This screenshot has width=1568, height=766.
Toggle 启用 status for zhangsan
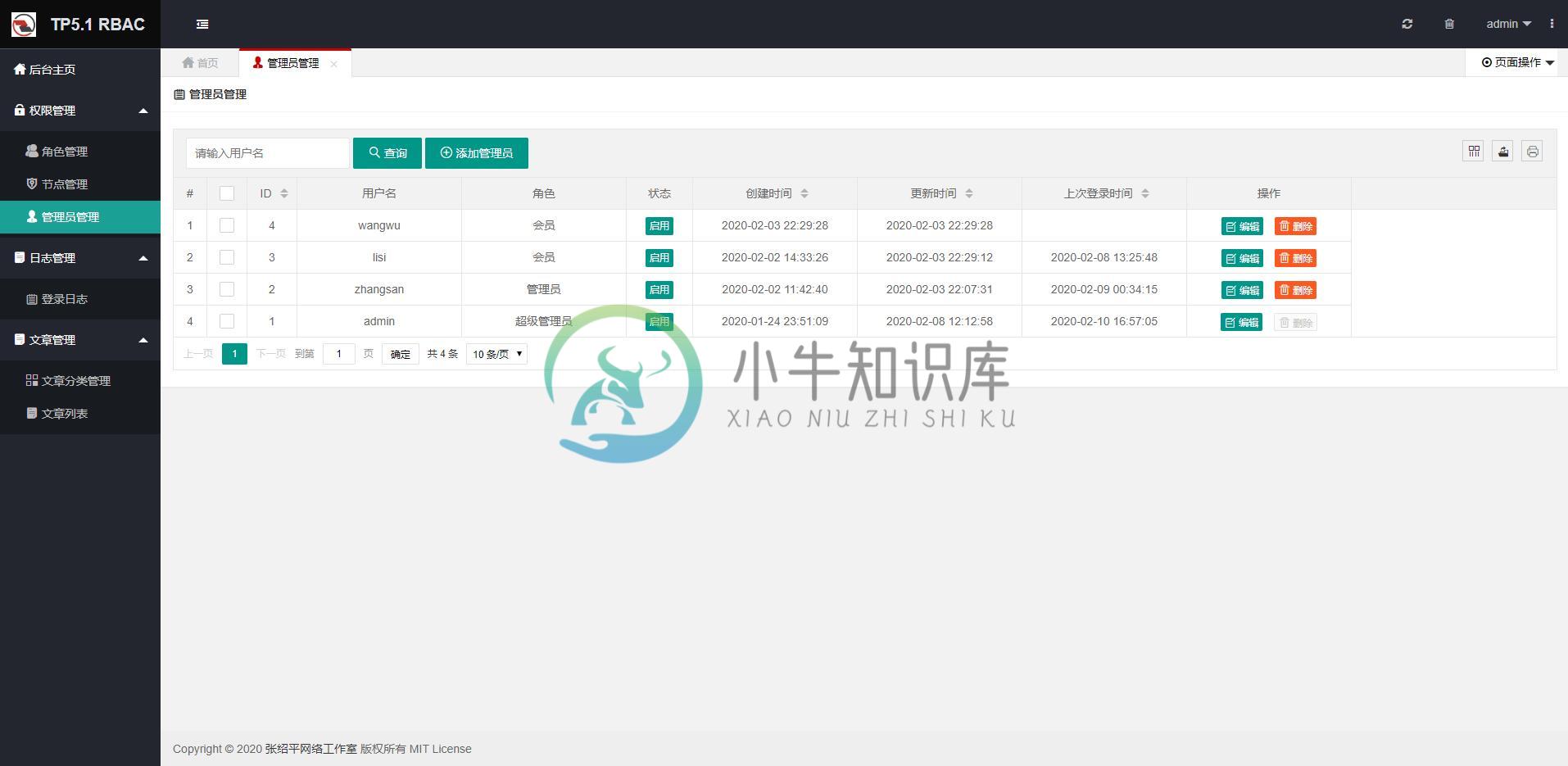click(659, 289)
